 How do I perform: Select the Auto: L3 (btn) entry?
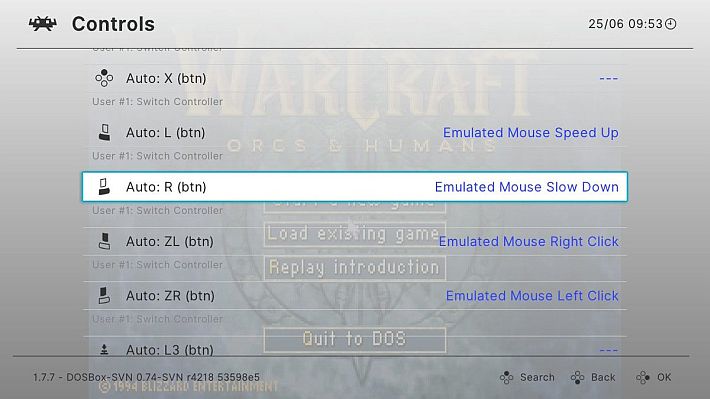coord(355,350)
